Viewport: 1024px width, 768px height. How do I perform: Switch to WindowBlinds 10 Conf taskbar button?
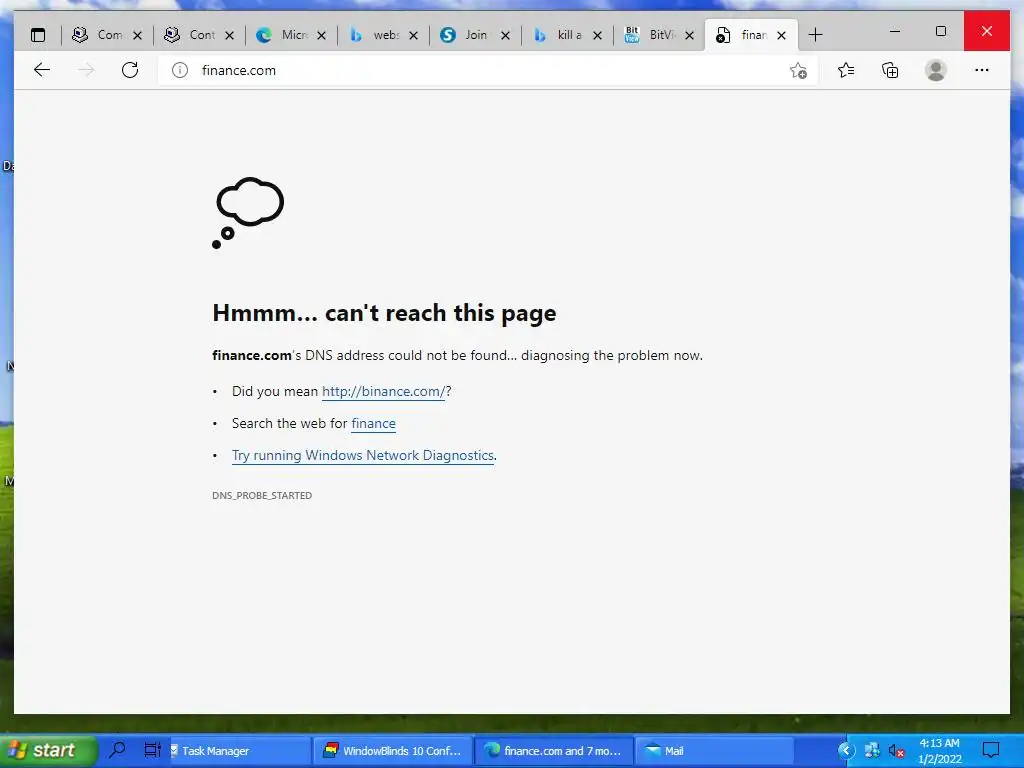coord(392,750)
